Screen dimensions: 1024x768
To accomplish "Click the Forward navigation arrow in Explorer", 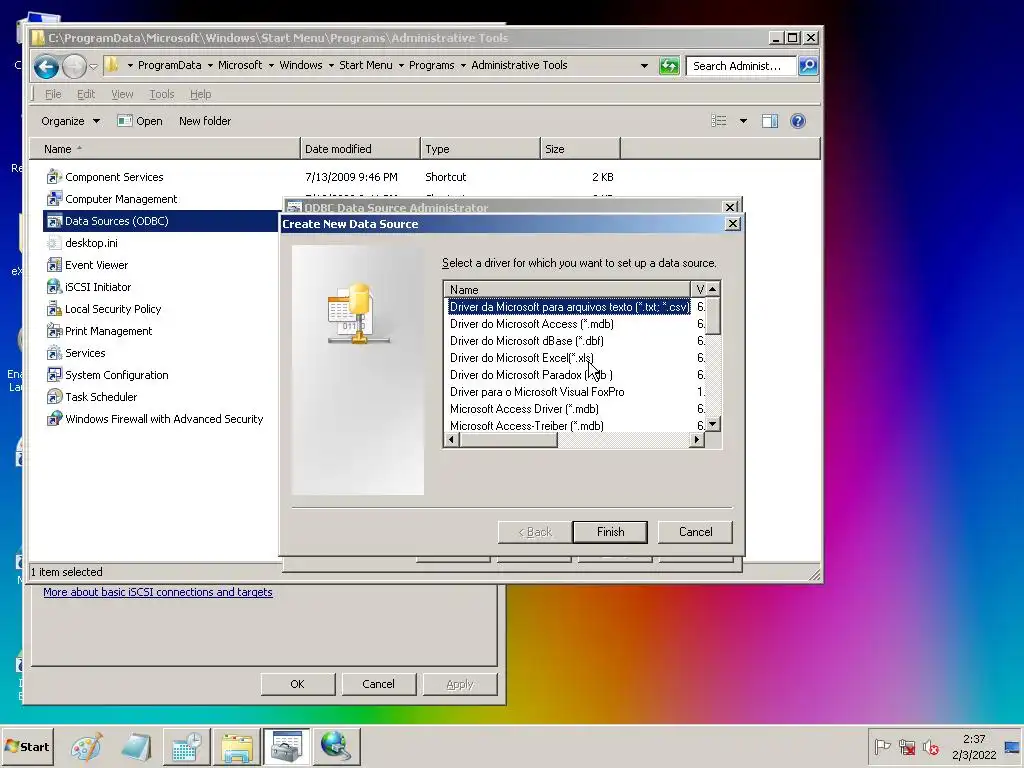I will 74,66.
